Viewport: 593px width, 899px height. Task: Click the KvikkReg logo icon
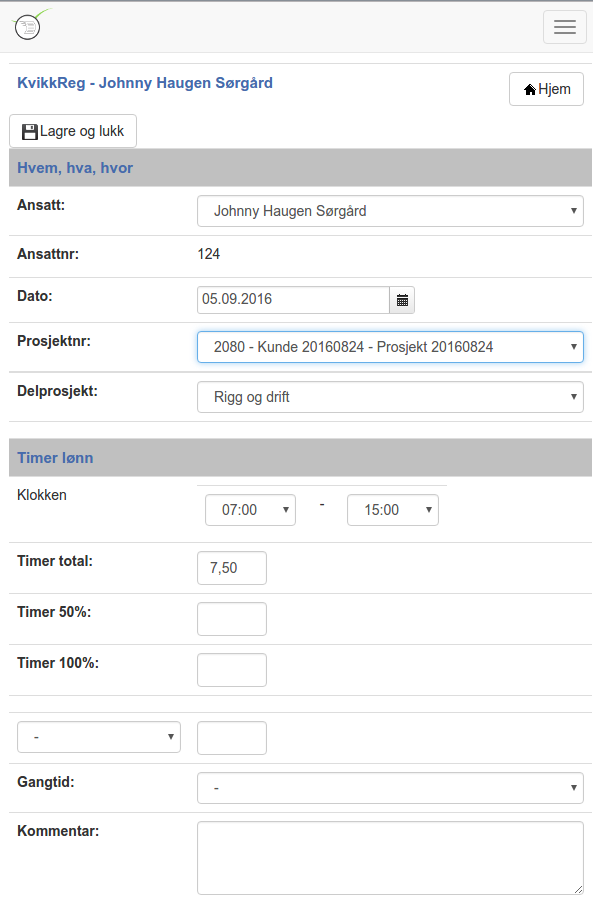tap(29, 25)
